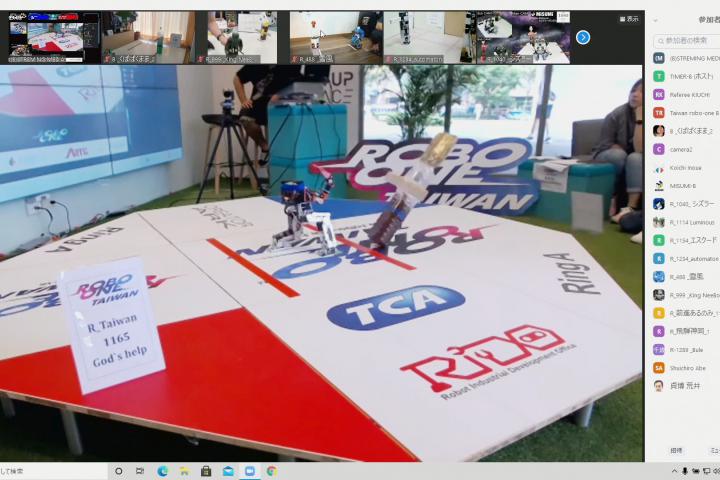Click the participant search field

click(686, 41)
